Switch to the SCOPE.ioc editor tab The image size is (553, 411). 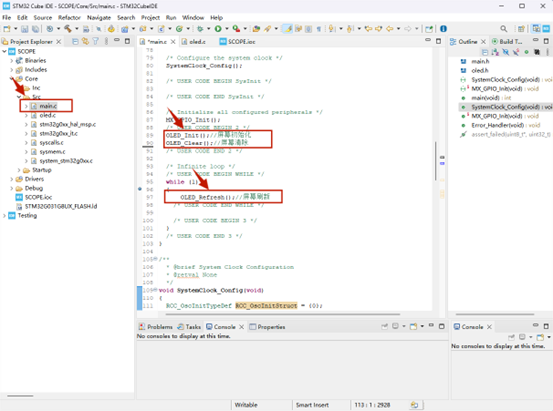(x=237, y=42)
